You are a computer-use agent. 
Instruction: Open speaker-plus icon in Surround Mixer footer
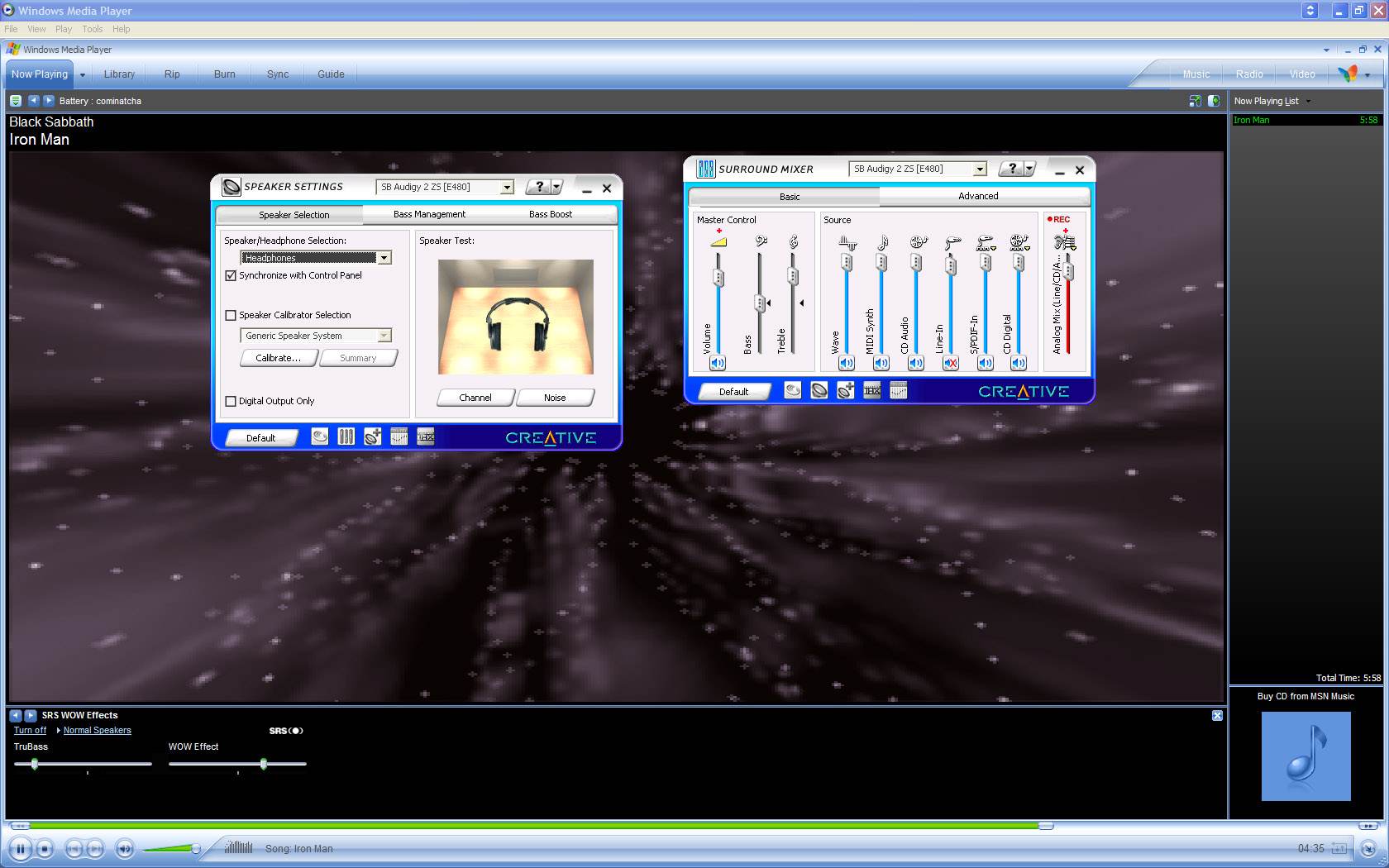click(x=846, y=390)
